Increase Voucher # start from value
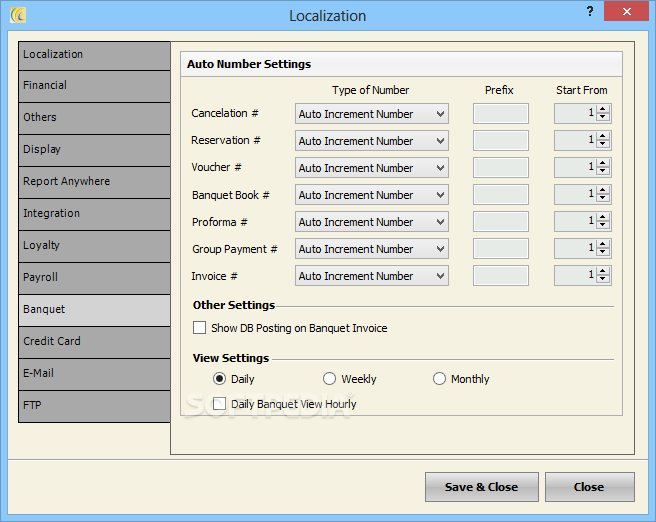Image resolution: width=656 pixels, height=522 pixels. pos(603,163)
